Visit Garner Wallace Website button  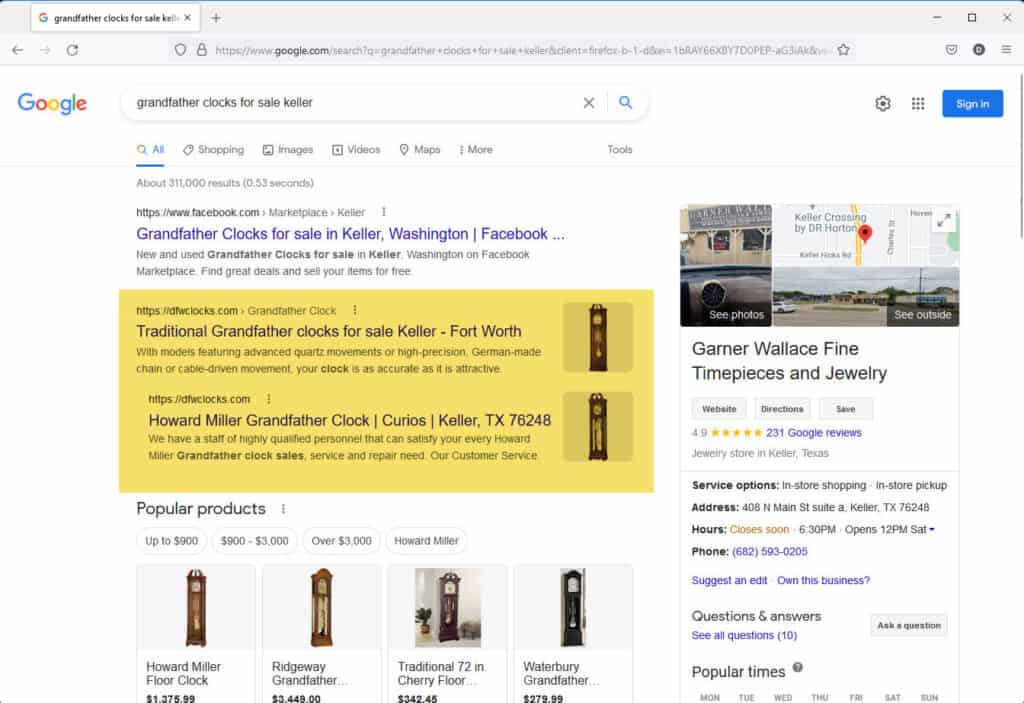coord(719,408)
